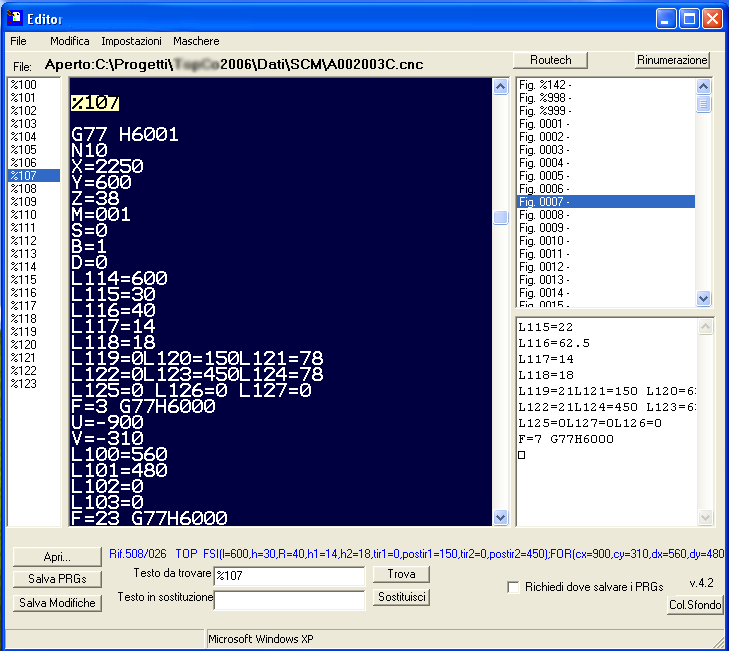Enable Richiedi dove salvare i PRGs checkbox
Image resolution: width=729 pixels, height=651 pixels.
[x=513, y=587]
